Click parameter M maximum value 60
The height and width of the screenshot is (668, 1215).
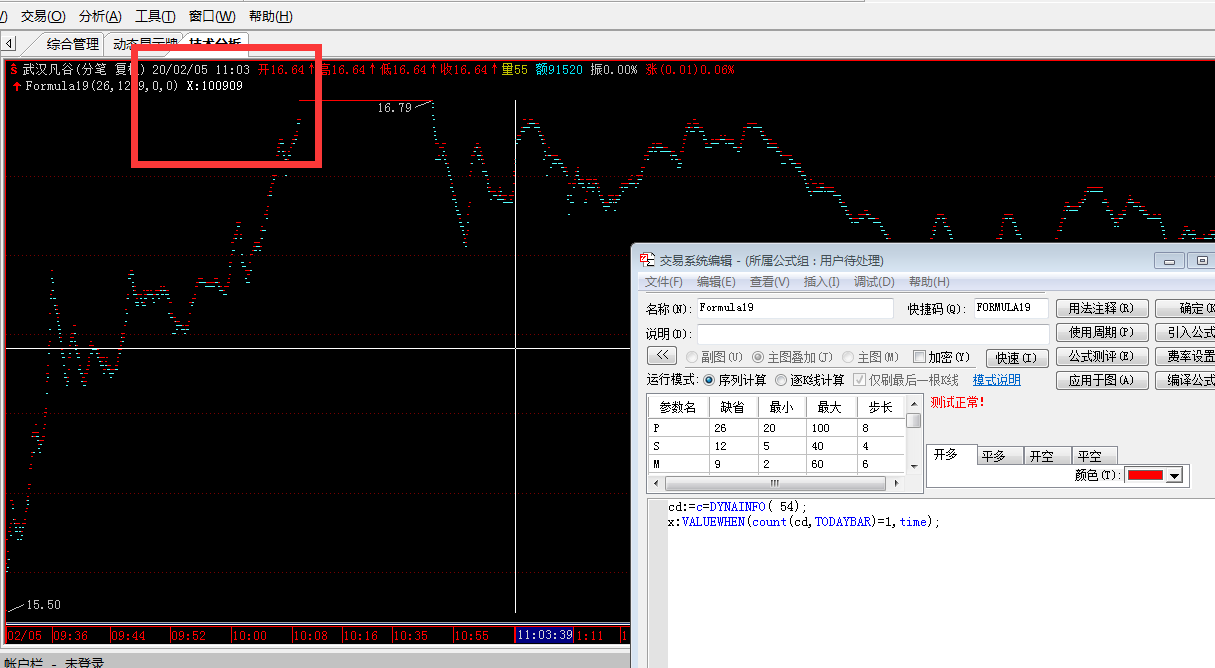point(831,464)
